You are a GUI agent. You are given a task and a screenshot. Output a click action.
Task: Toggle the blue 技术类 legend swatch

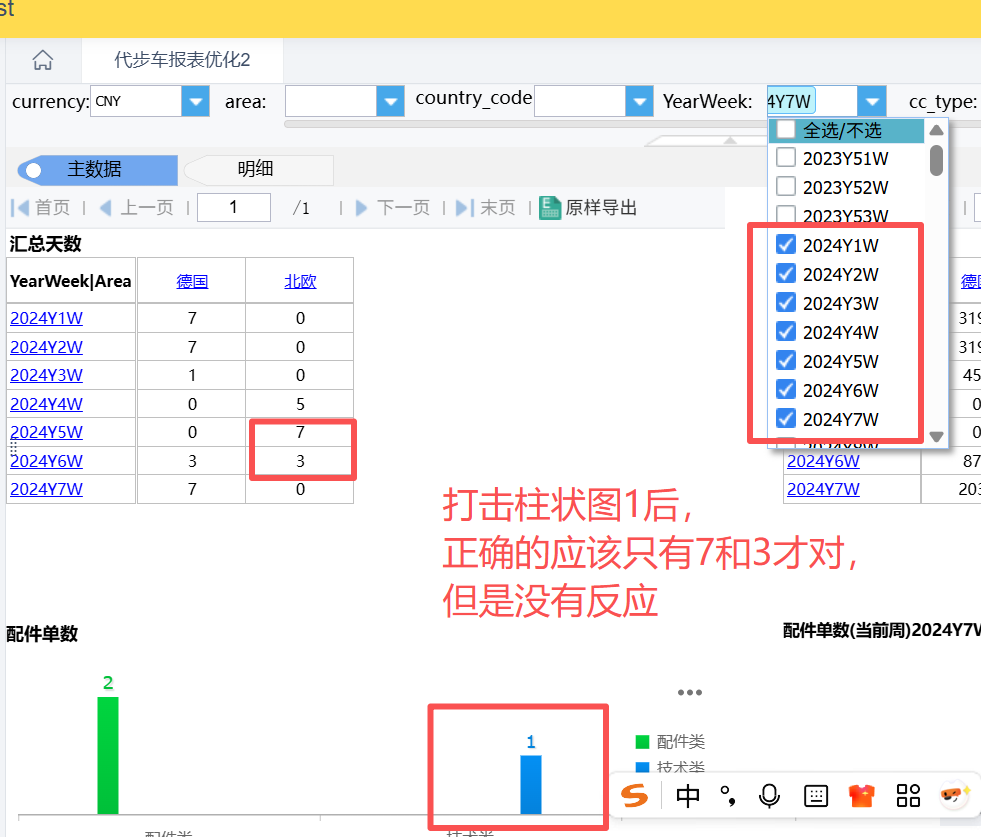(642, 767)
